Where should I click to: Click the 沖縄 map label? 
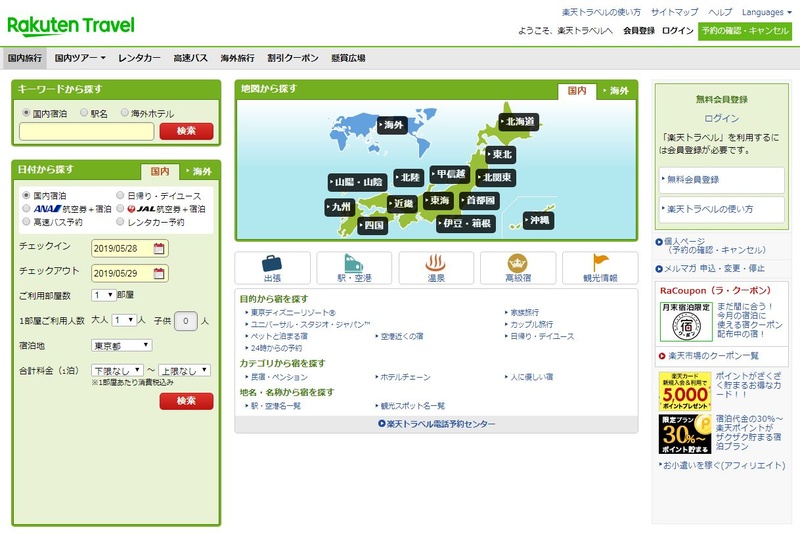tap(538, 220)
